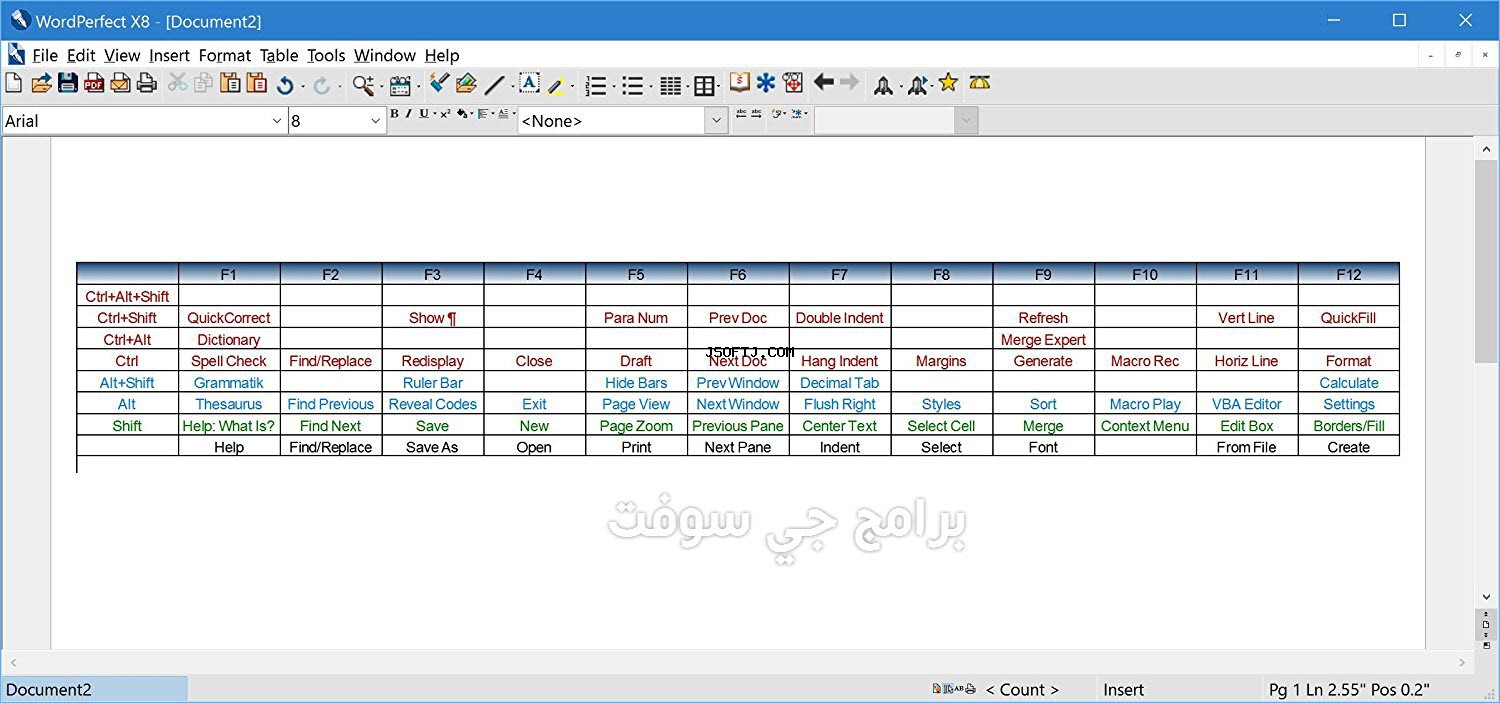Open the <None> style dropdown
The image size is (1500, 703).
point(716,121)
